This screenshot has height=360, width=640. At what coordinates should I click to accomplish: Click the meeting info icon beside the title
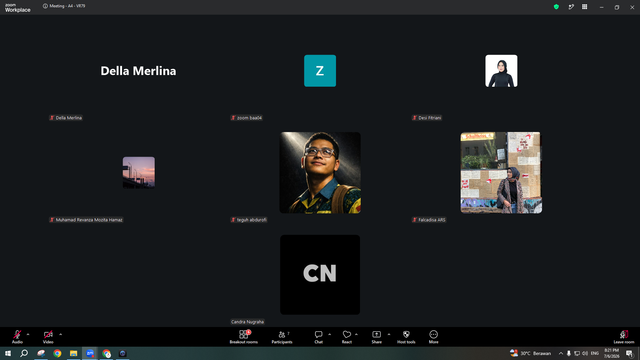click(45, 6)
